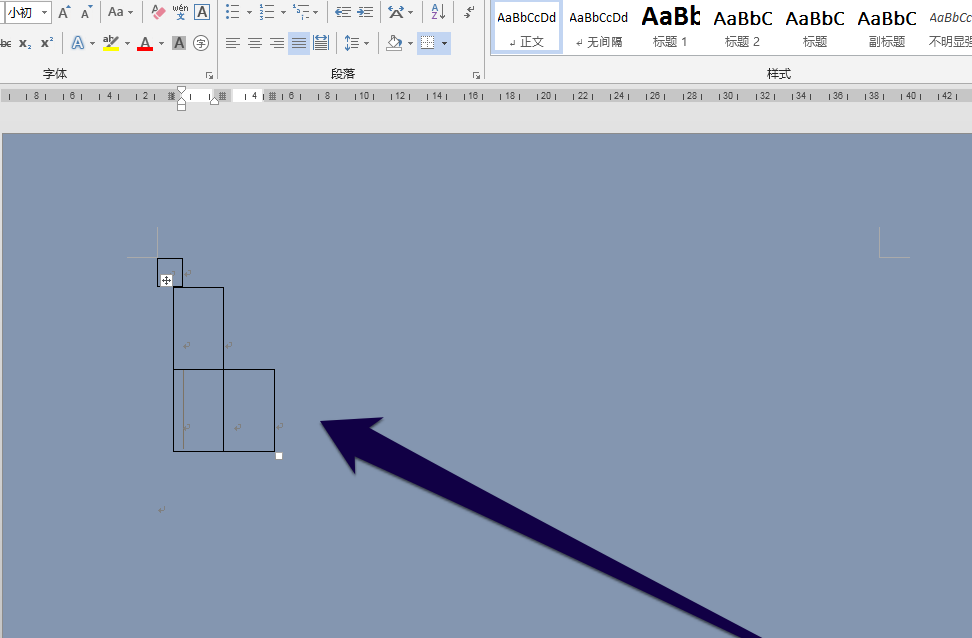
Task: Expand the Text Effects dropdown arrow
Action: [x=92, y=43]
